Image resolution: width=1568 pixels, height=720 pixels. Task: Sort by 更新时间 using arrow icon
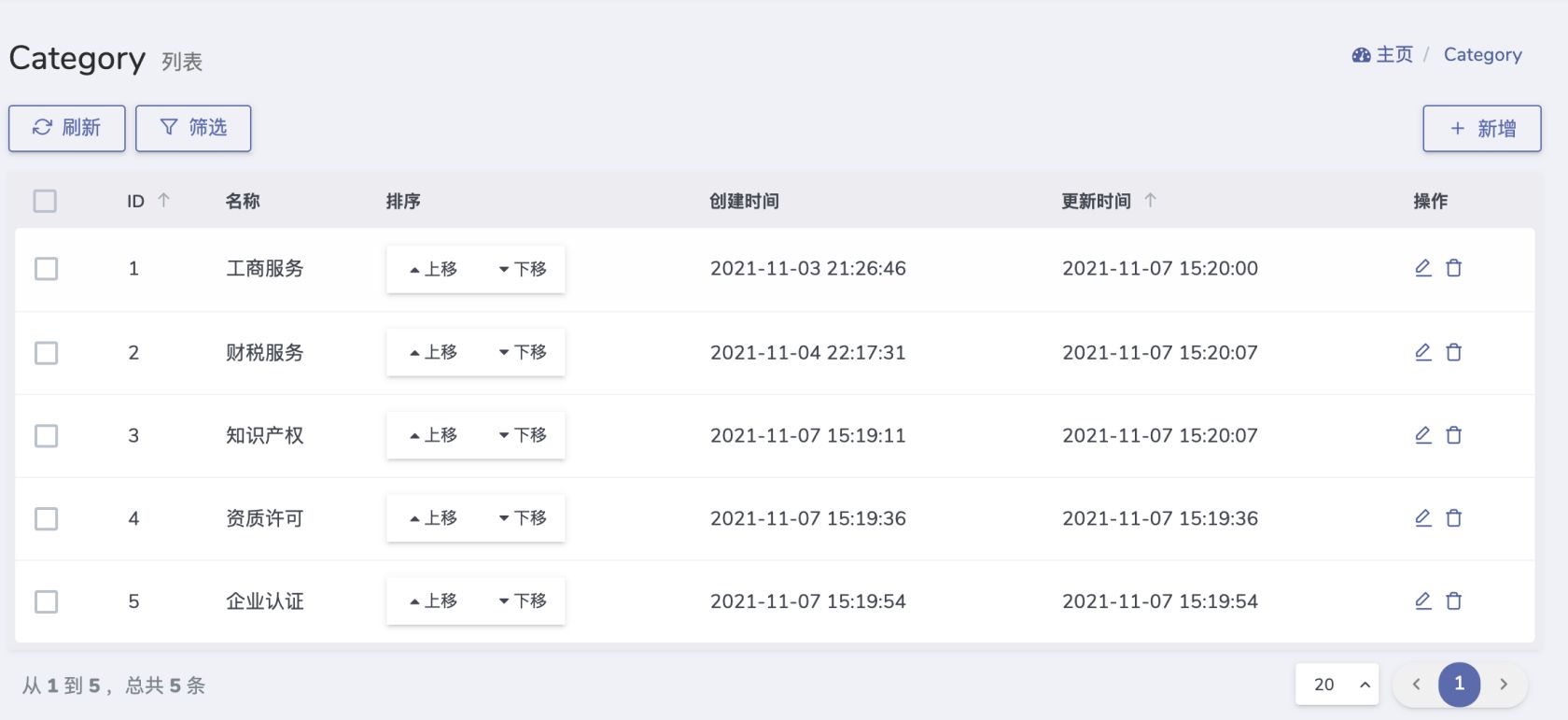pos(1150,200)
